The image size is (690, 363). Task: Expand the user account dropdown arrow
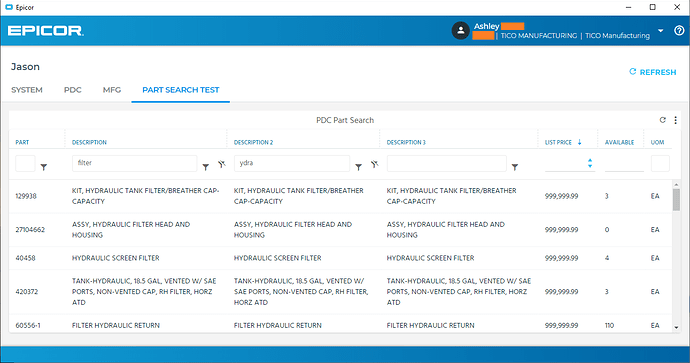[661, 31]
